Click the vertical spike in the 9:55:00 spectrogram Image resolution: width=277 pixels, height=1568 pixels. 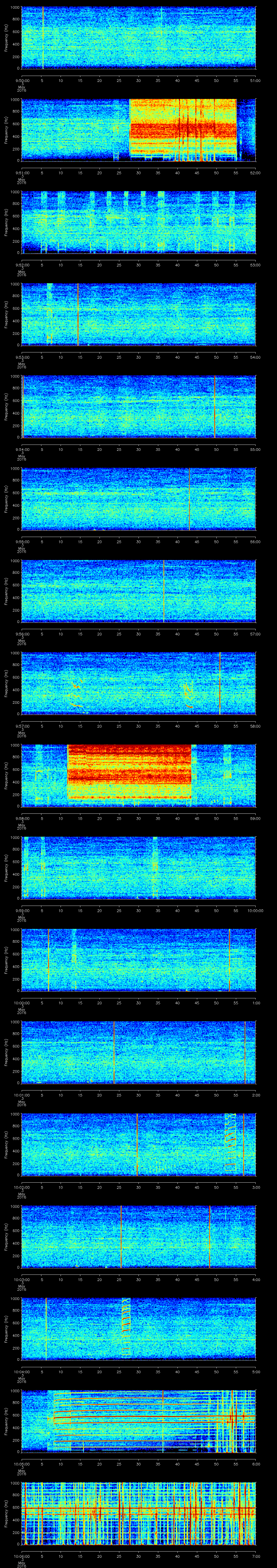coord(189,499)
